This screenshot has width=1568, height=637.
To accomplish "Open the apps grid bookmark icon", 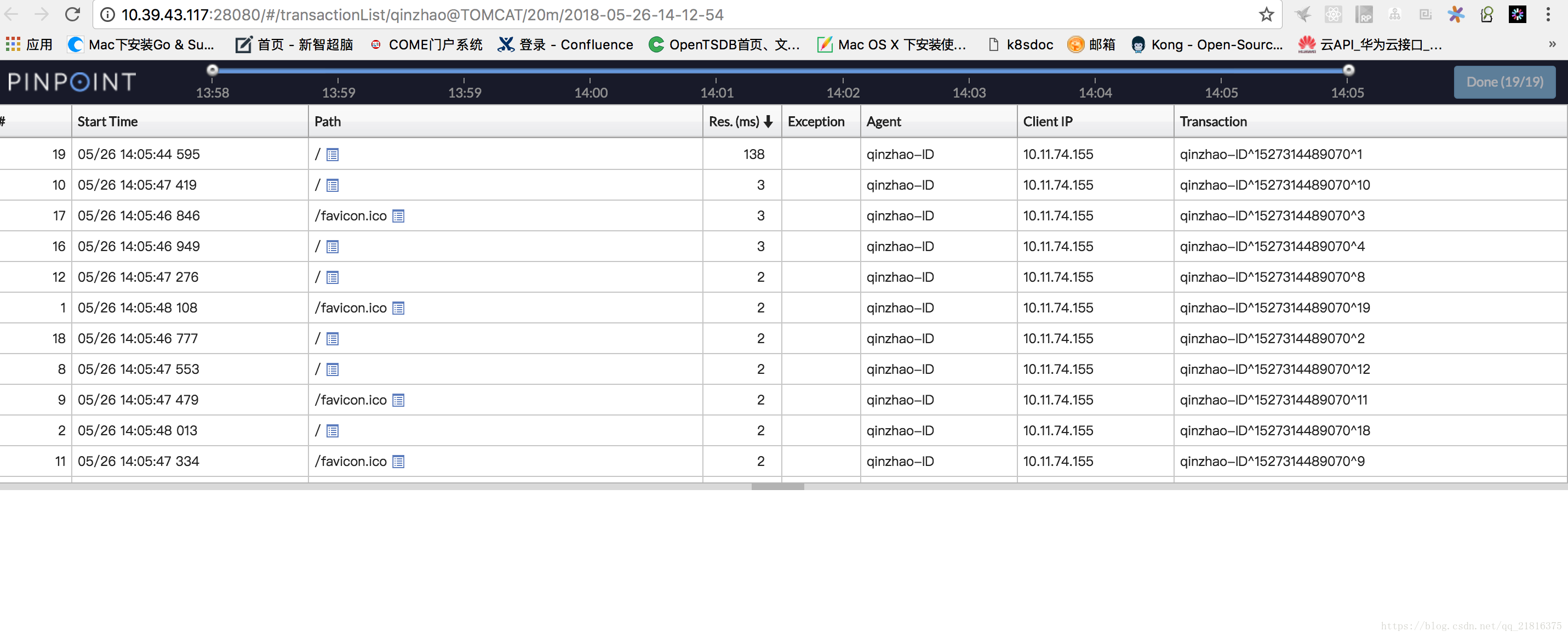I will pyautogui.click(x=13, y=44).
